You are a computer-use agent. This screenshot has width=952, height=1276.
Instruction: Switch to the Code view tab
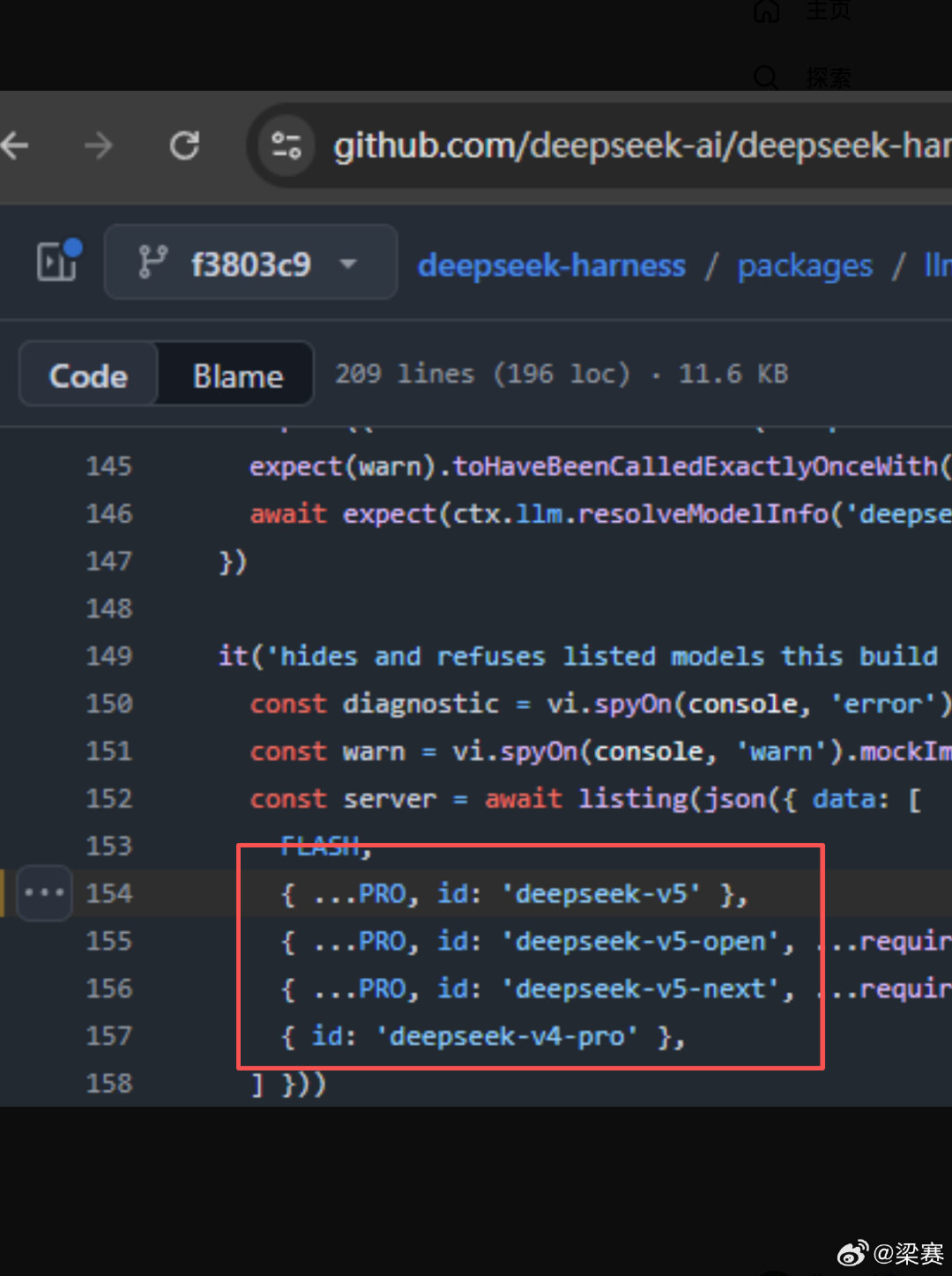(x=88, y=376)
